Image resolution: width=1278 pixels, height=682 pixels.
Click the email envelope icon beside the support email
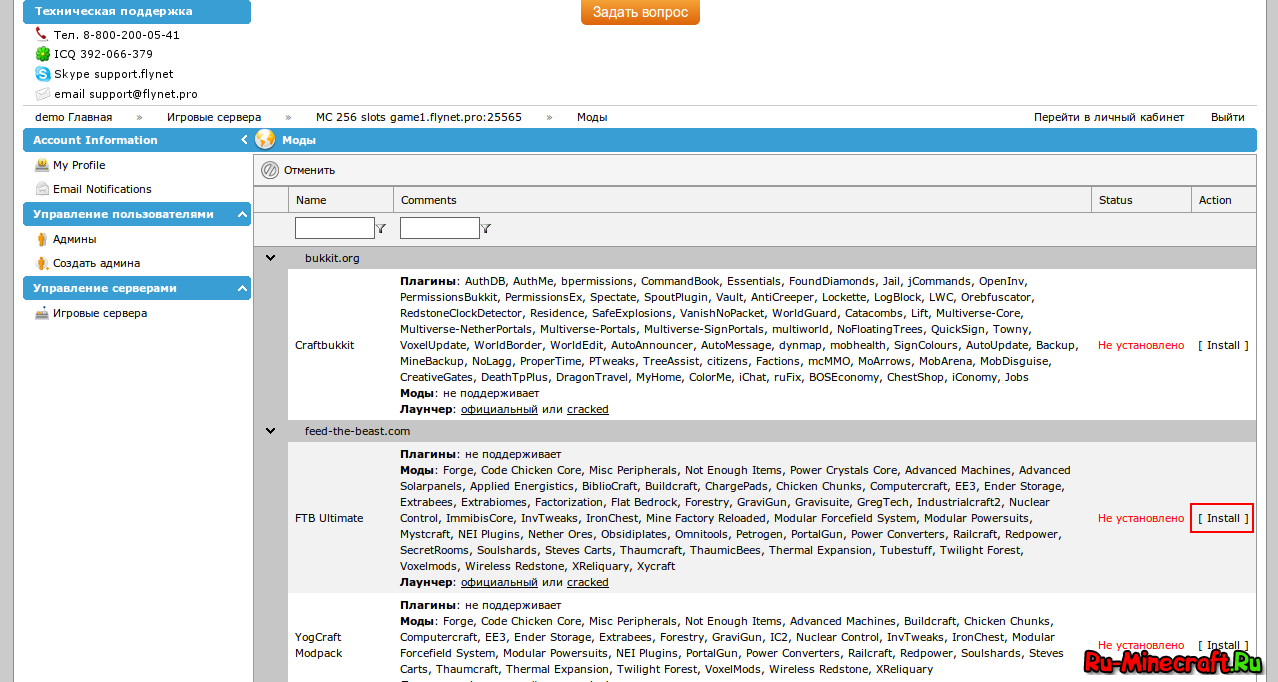tap(42, 94)
